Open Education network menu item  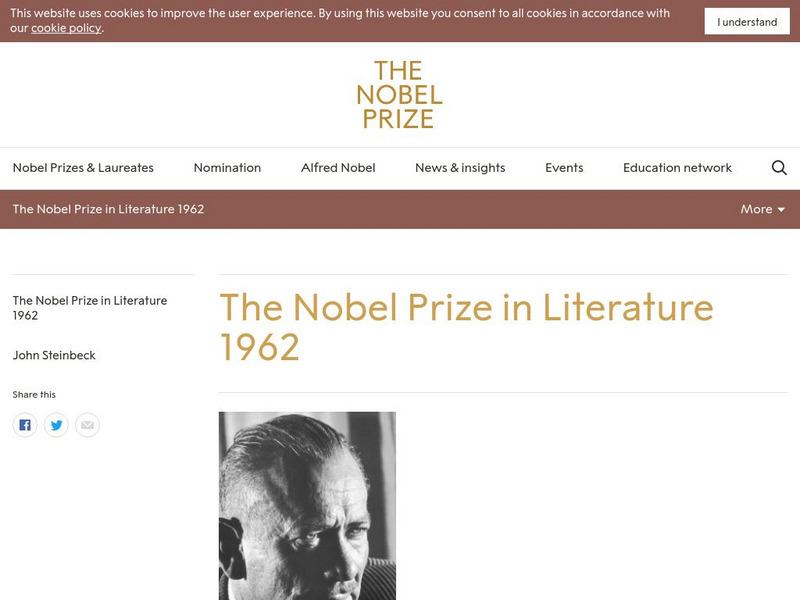click(677, 168)
